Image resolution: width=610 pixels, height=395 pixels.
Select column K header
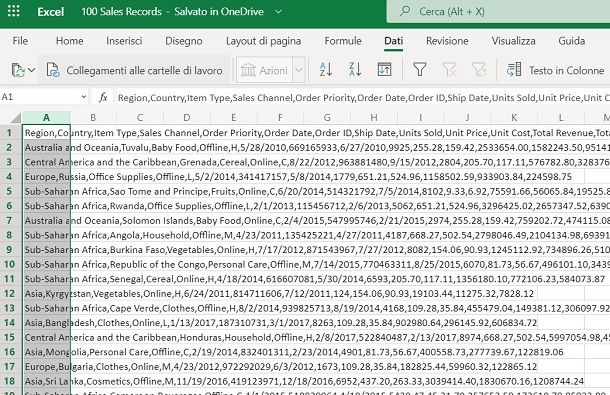[514, 117]
